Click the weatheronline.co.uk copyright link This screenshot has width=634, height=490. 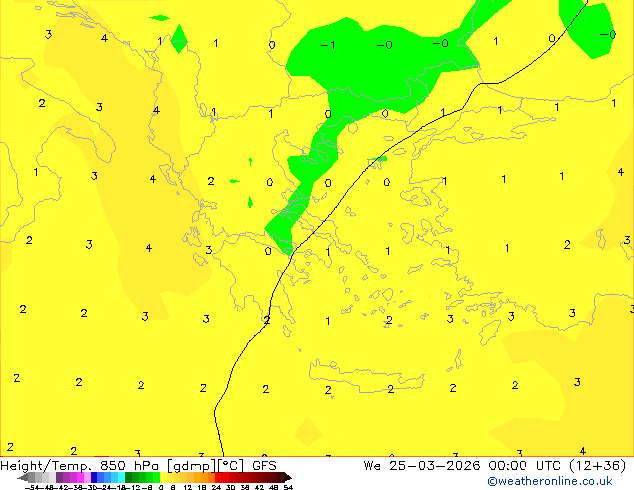tap(550, 481)
